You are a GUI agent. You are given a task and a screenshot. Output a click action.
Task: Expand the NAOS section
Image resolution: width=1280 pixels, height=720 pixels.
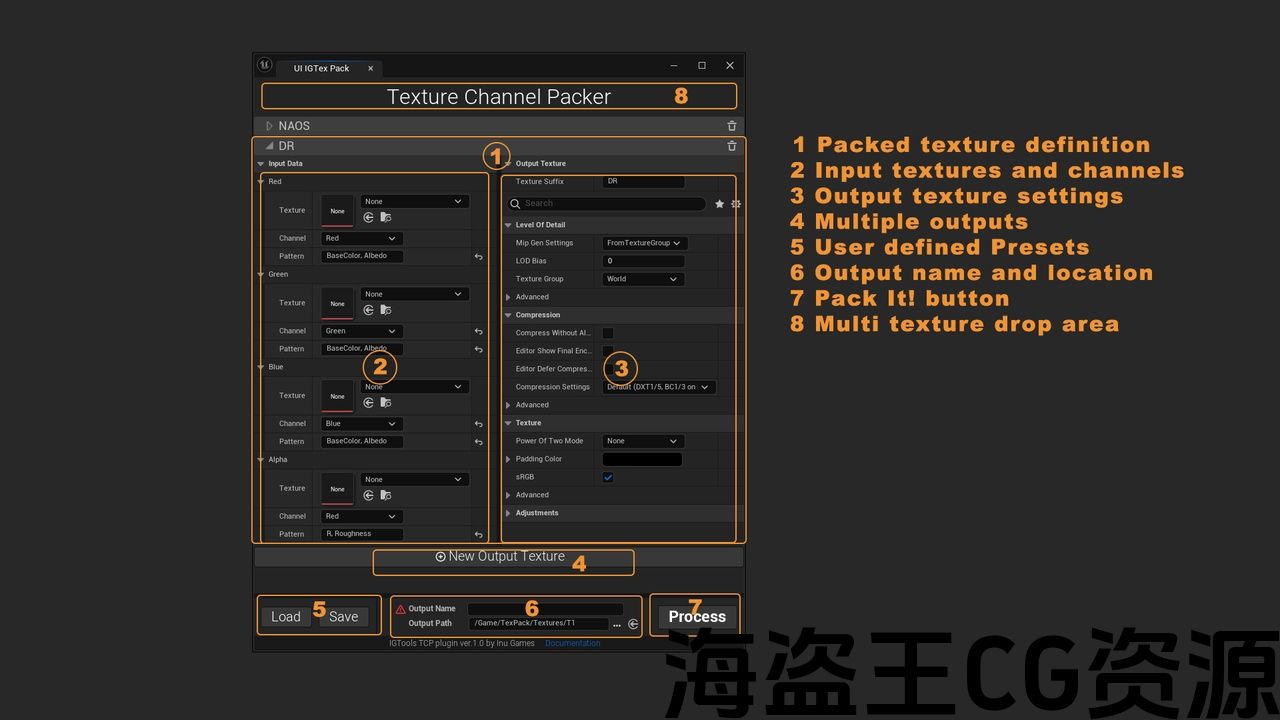point(269,126)
